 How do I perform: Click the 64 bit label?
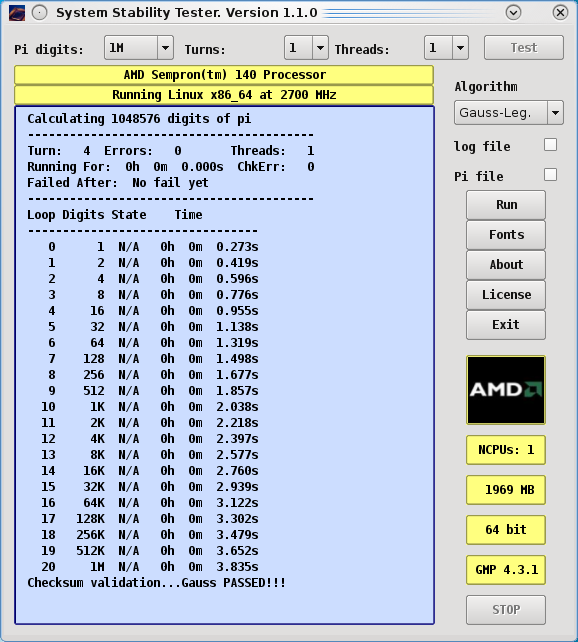tap(506, 530)
